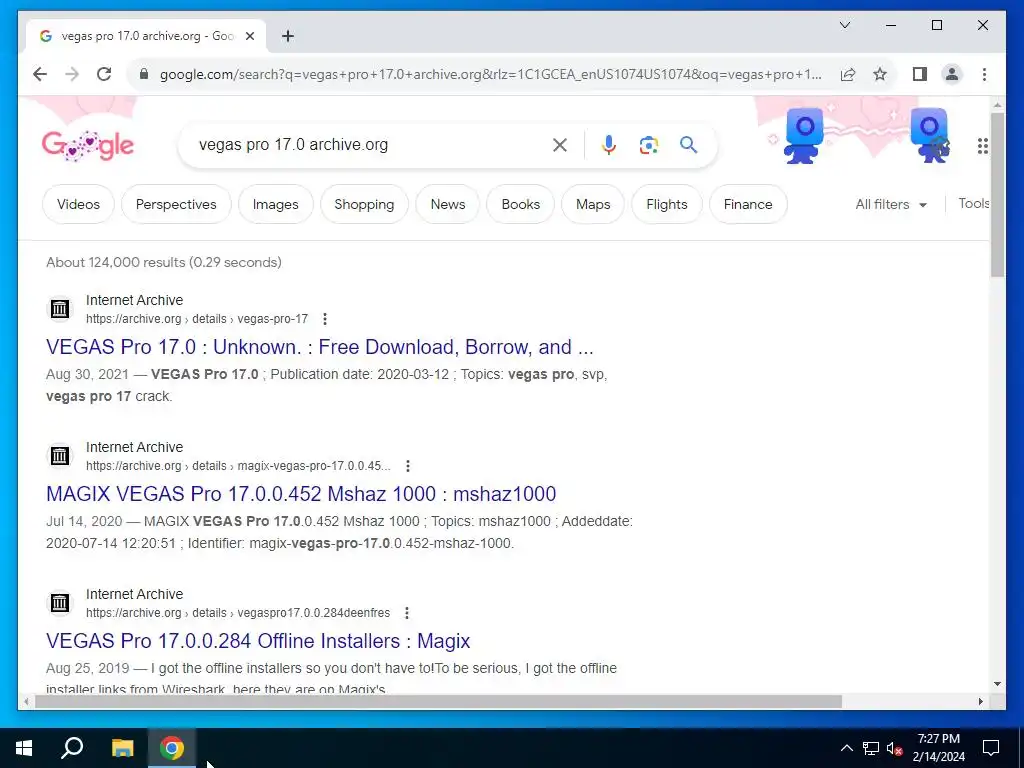The image size is (1024, 768).
Task: Open the Windows Start menu
Action: pos(24,748)
